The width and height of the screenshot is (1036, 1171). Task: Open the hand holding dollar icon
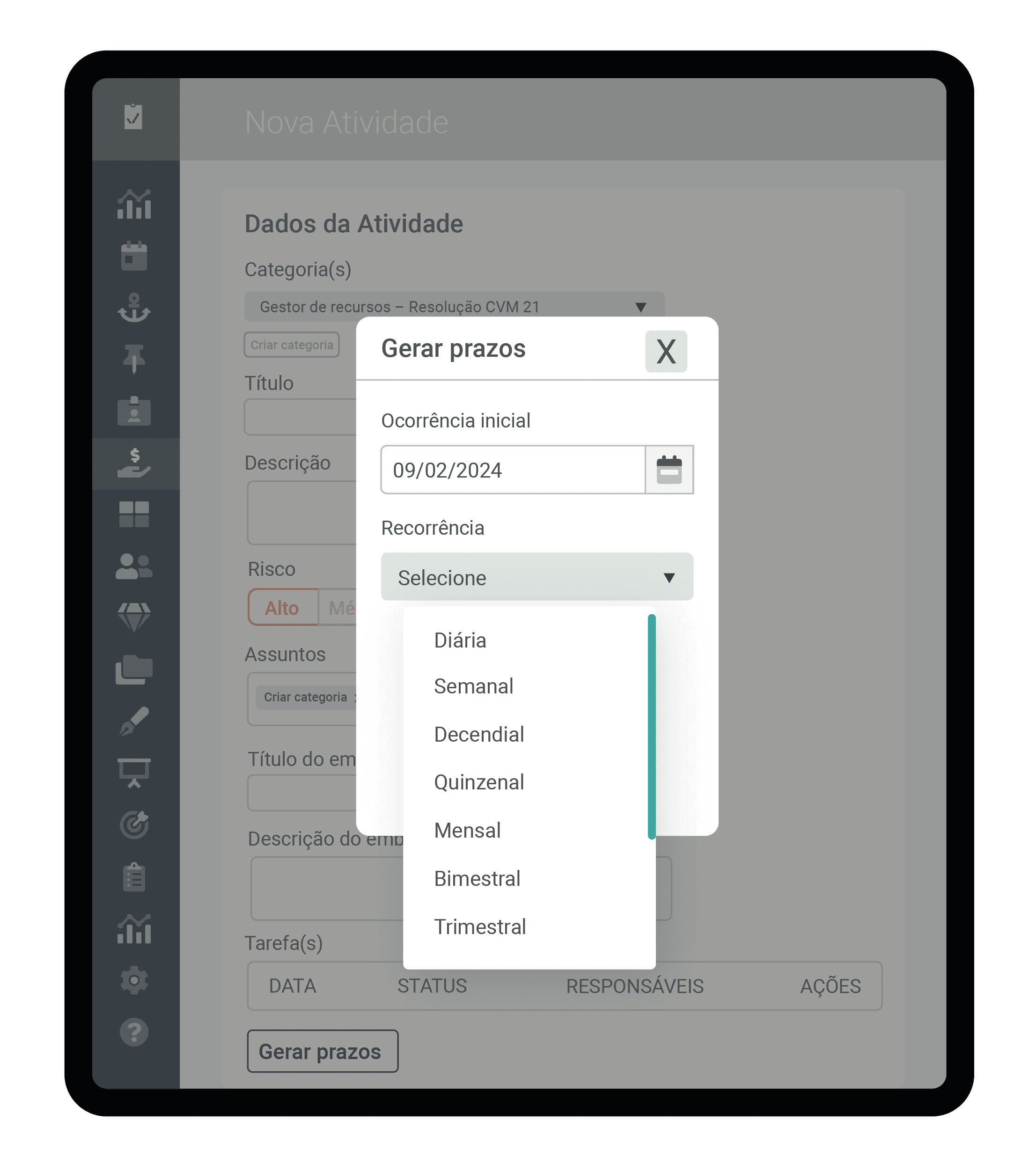point(134,463)
